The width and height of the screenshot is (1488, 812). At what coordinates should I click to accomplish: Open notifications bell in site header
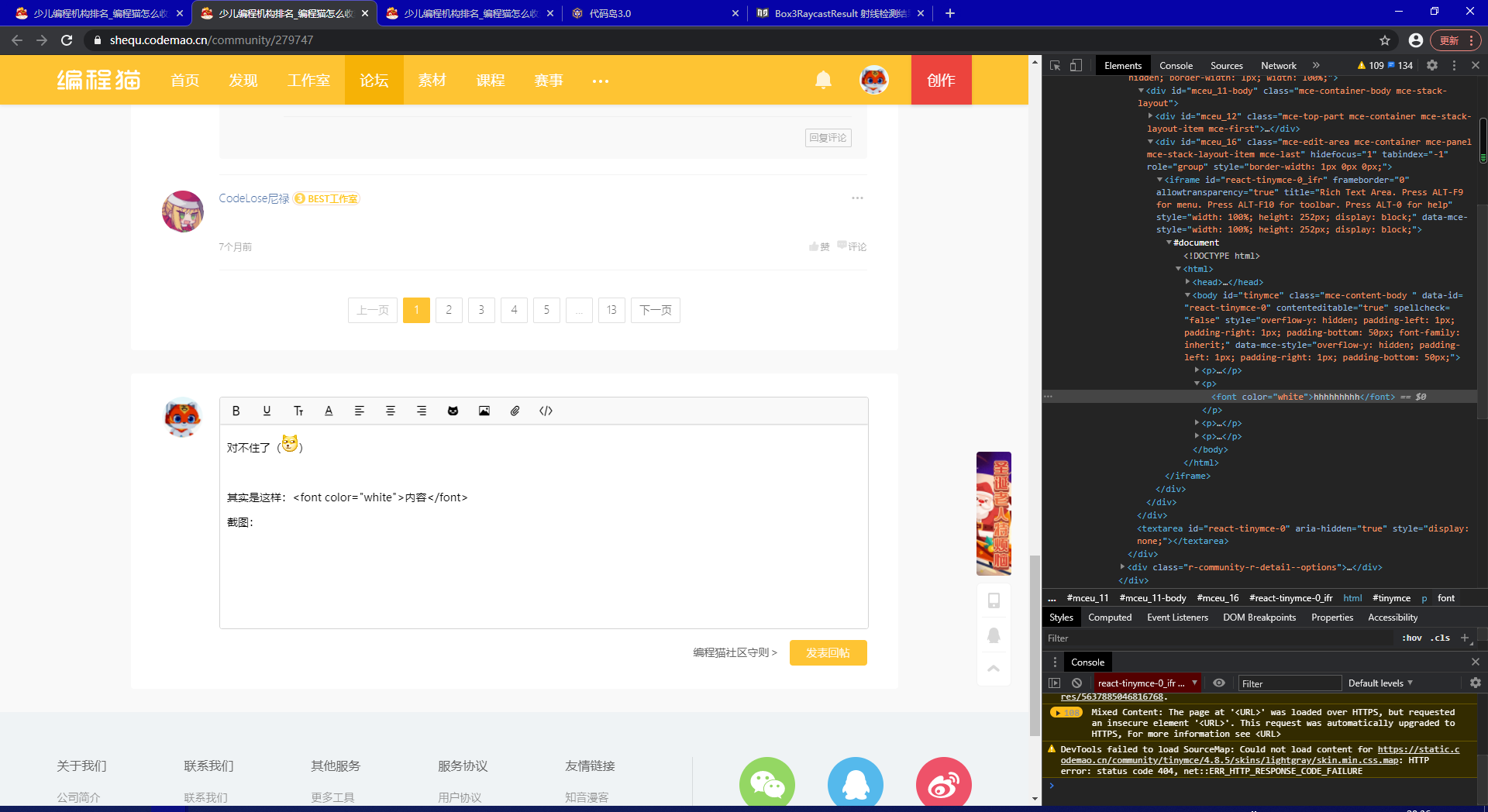(x=823, y=80)
